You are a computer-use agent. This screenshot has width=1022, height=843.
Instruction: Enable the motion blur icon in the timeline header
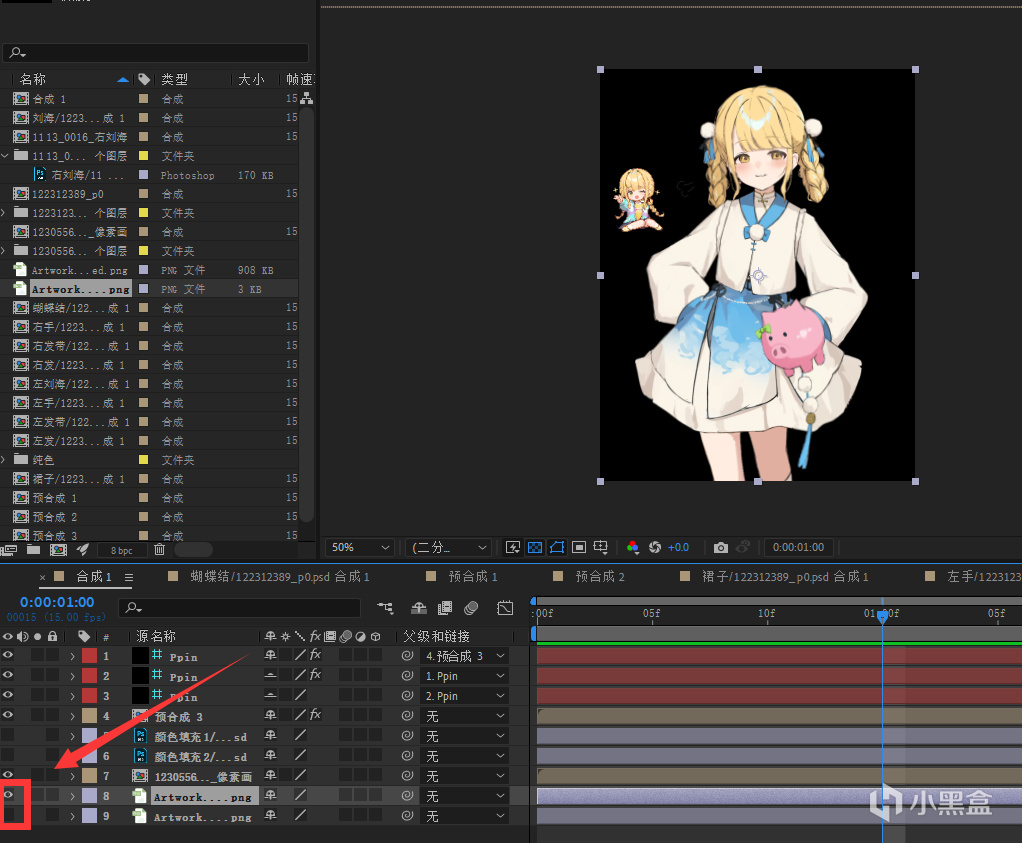click(471, 608)
